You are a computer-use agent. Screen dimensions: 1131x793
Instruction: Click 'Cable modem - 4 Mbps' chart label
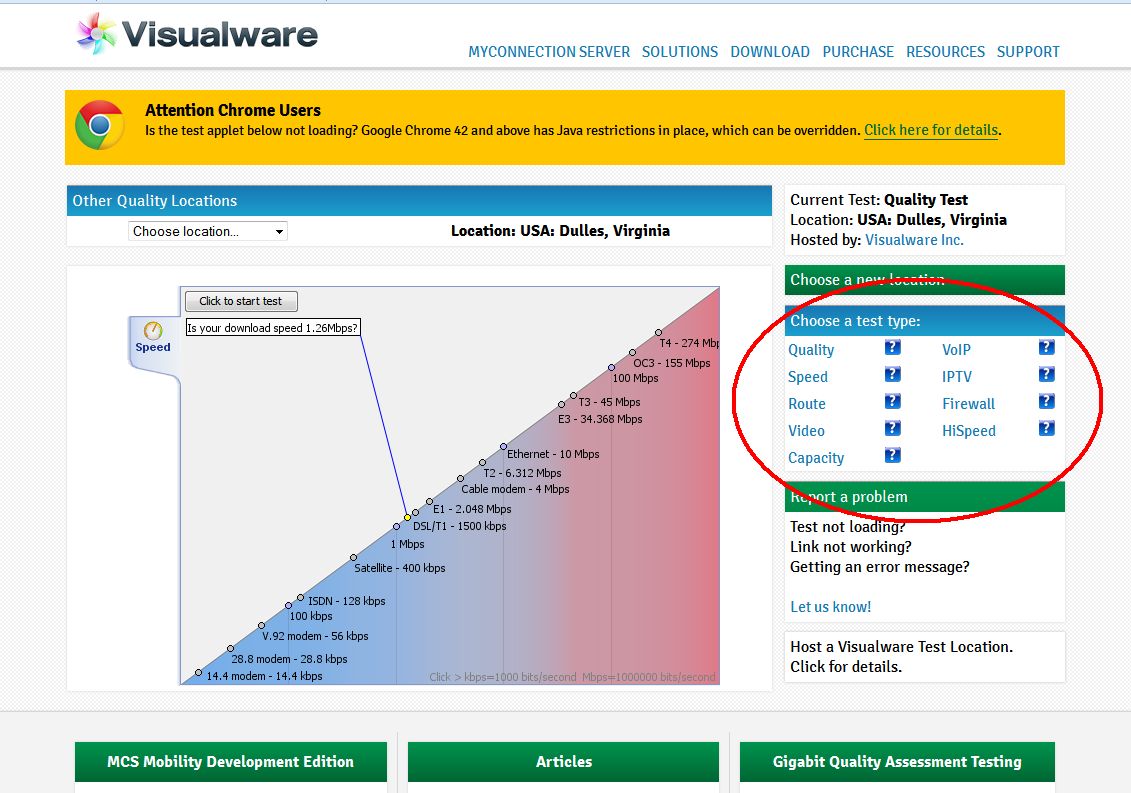click(x=515, y=489)
